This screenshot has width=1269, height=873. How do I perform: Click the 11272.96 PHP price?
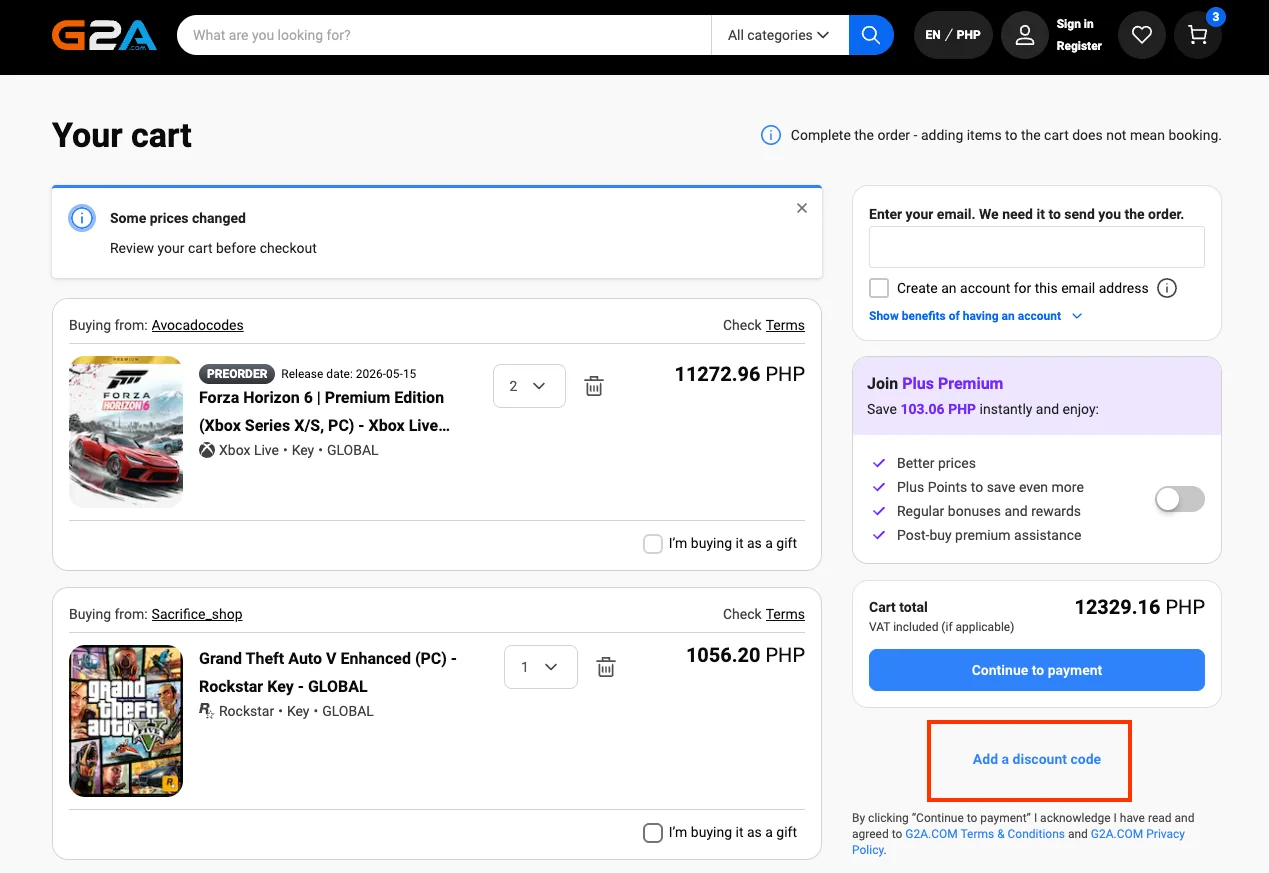point(740,375)
